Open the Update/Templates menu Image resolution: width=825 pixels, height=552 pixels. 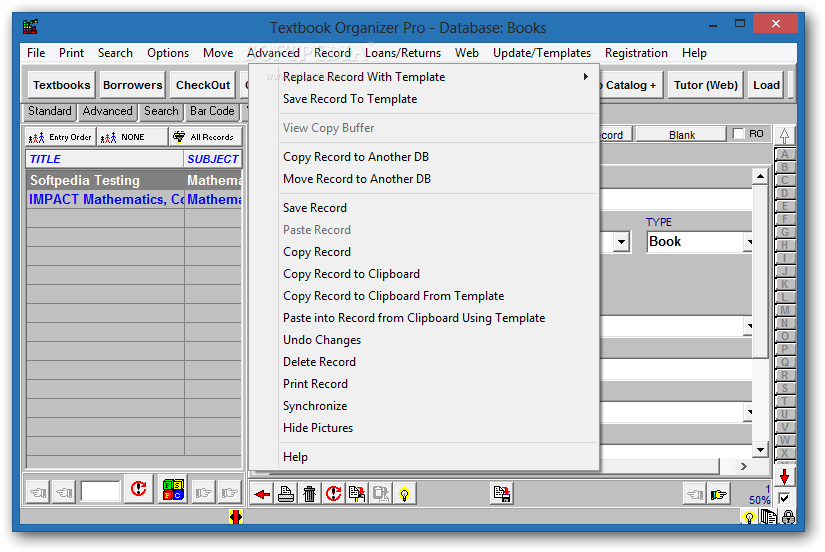click(542, 53)
